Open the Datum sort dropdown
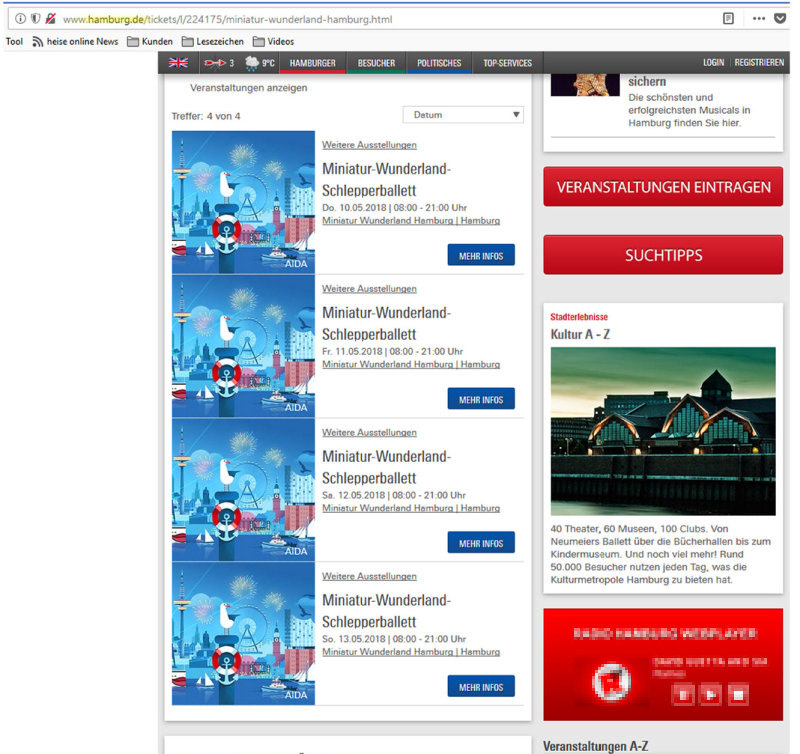The width and height of the screenshot is (800, 754). point(462,115)
